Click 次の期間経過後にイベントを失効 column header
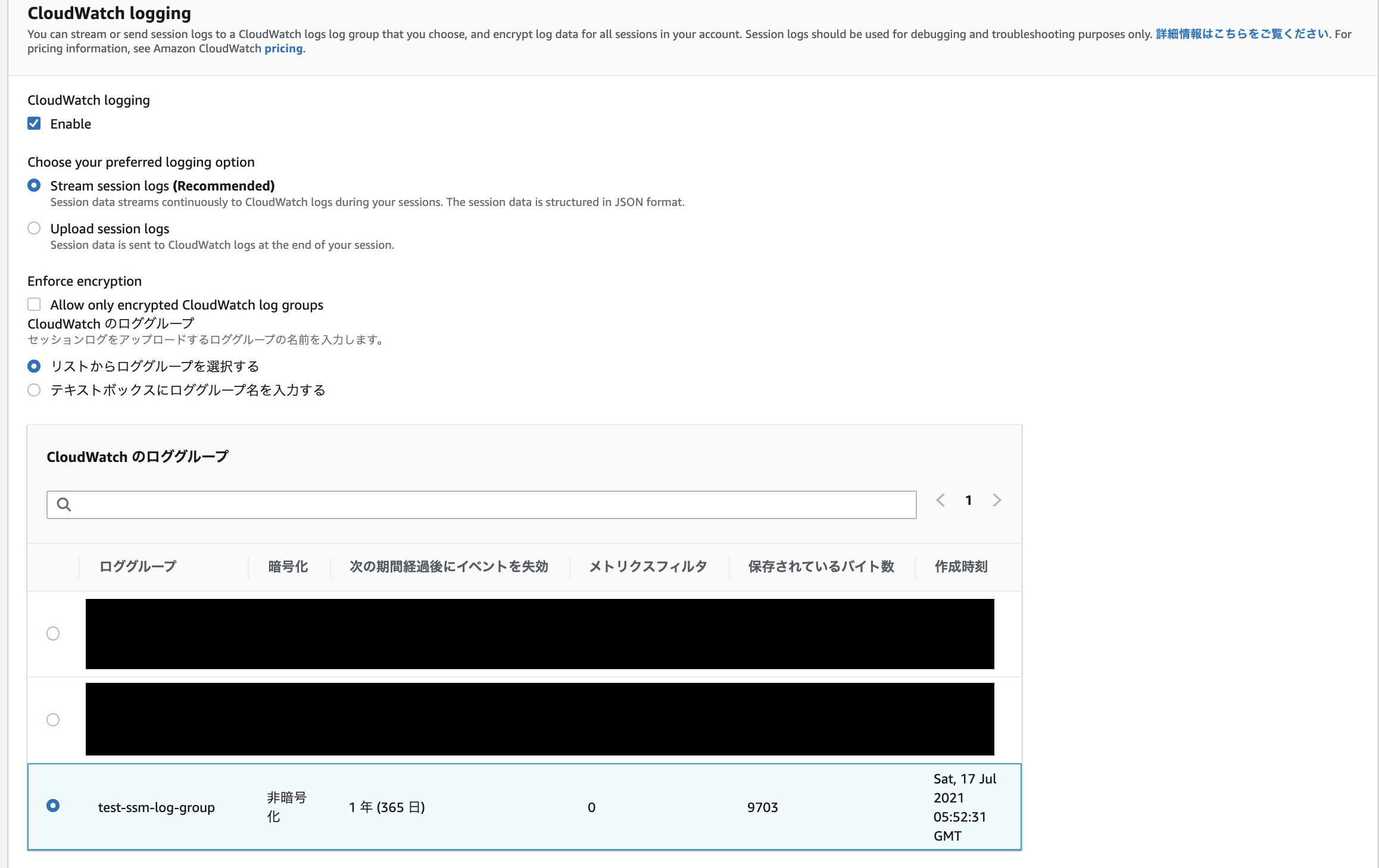 449,567
